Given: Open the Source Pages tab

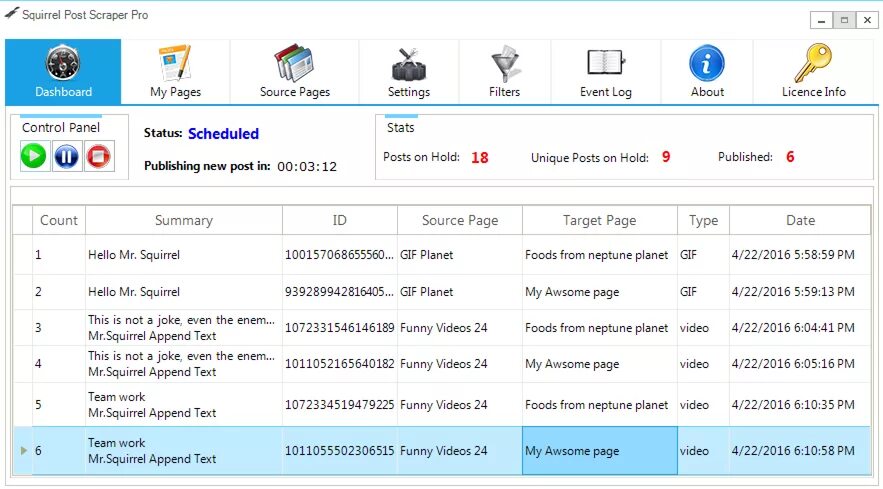Looking at the screenshot, I should pyautogui.click(x=295, y=72).
